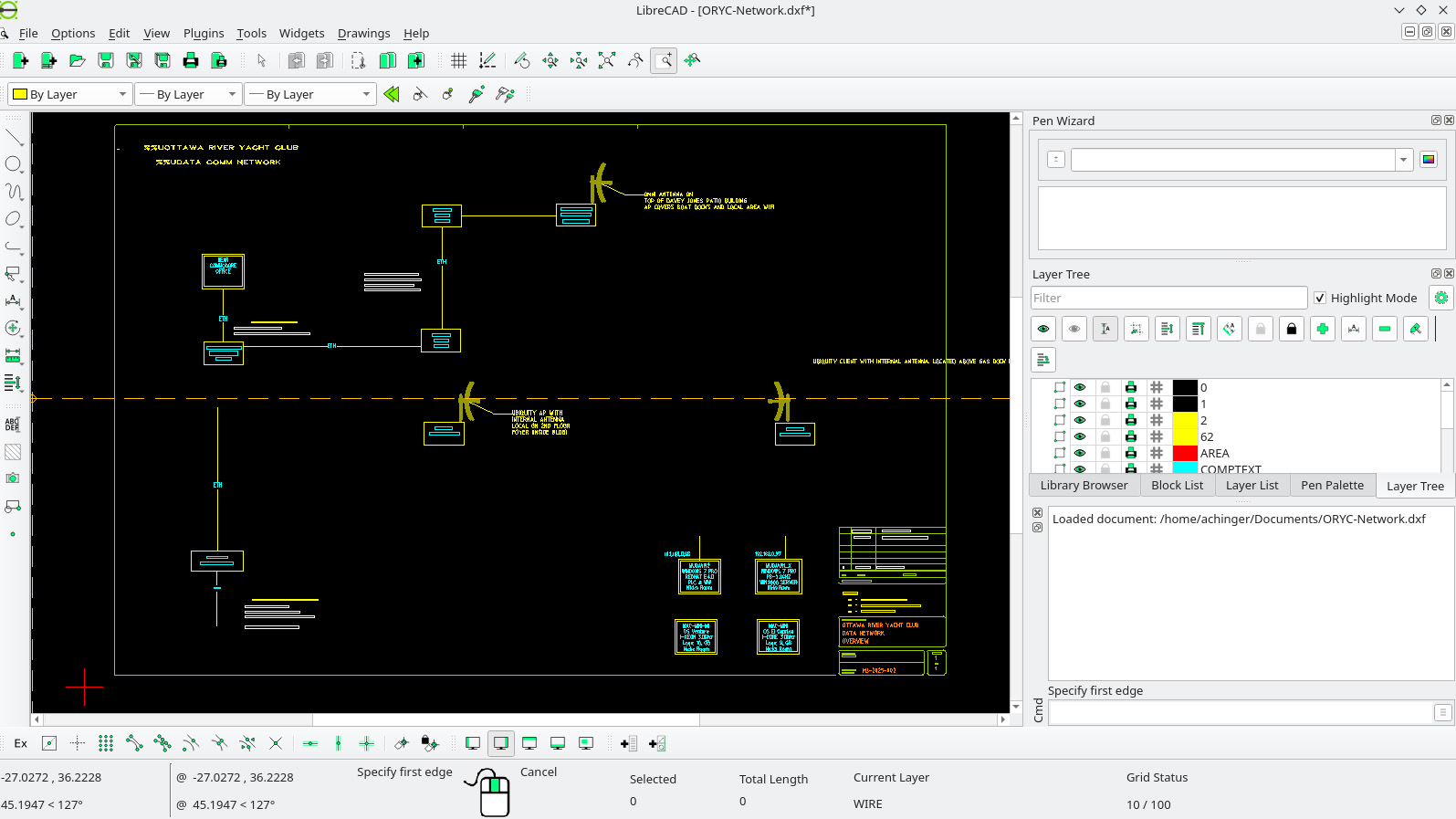Viewport: 1456px width, 819px height.
Task: Click the Add layer plus icon
Action: point(1322,329)
